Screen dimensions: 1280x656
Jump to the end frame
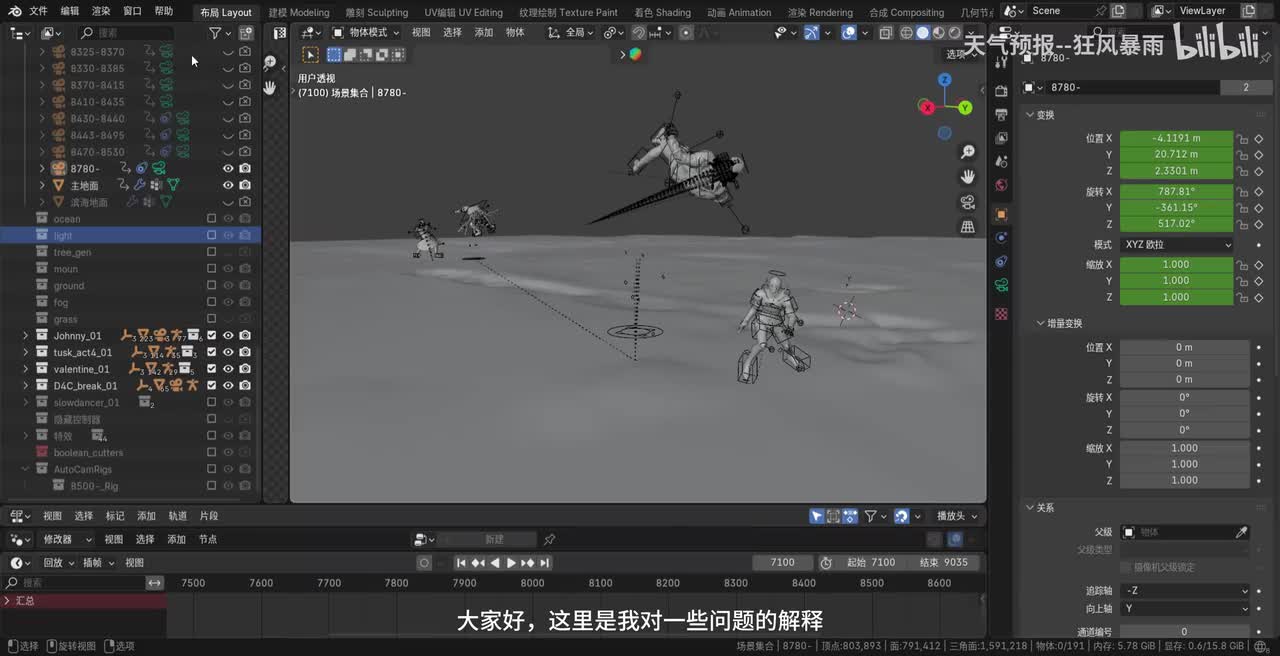point(545,563)
